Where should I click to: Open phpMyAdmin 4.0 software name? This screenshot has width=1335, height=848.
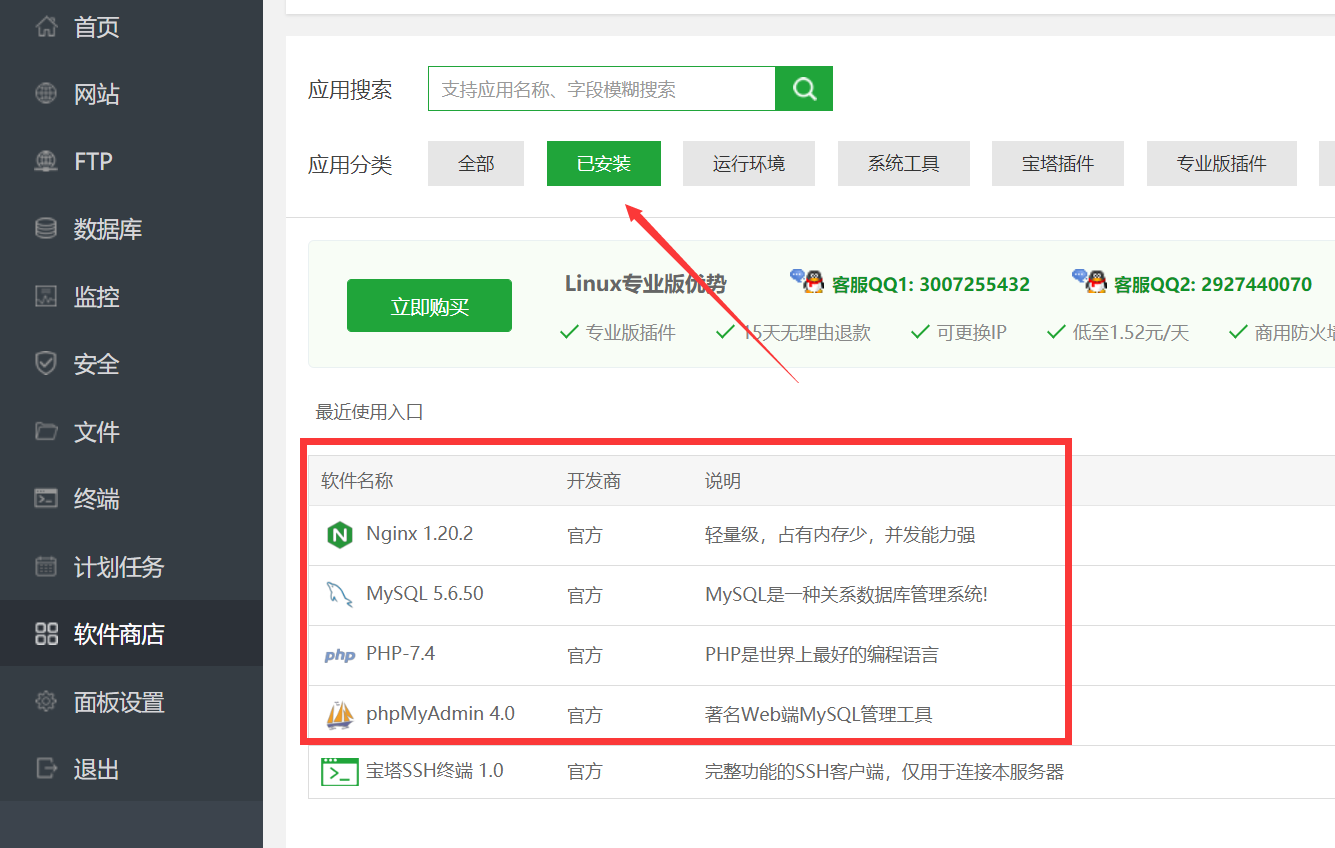[441, 714]
